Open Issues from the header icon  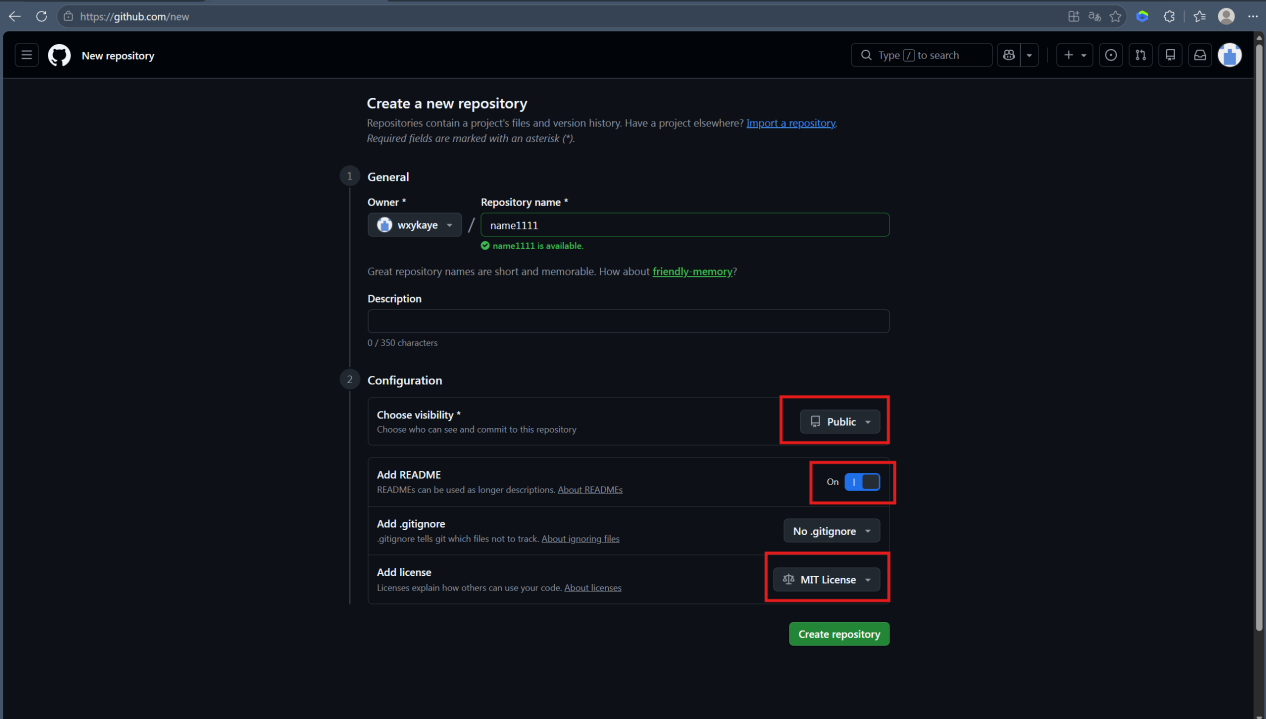click(x=1111, y=55)
